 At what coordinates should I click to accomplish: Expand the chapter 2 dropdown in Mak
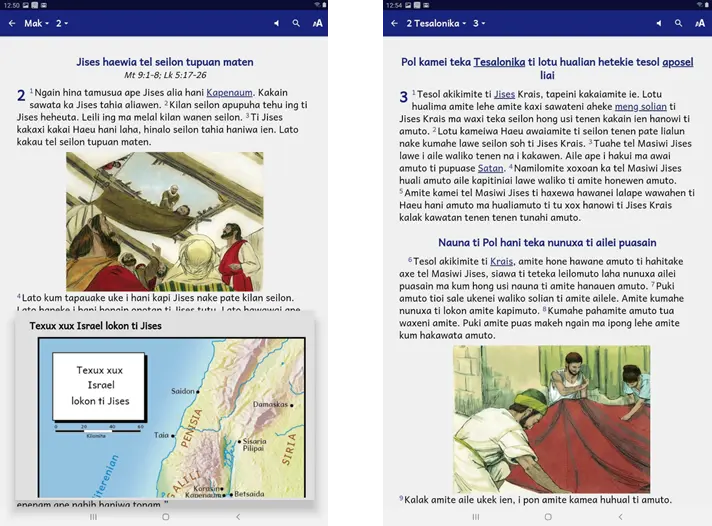coord(62,23)
